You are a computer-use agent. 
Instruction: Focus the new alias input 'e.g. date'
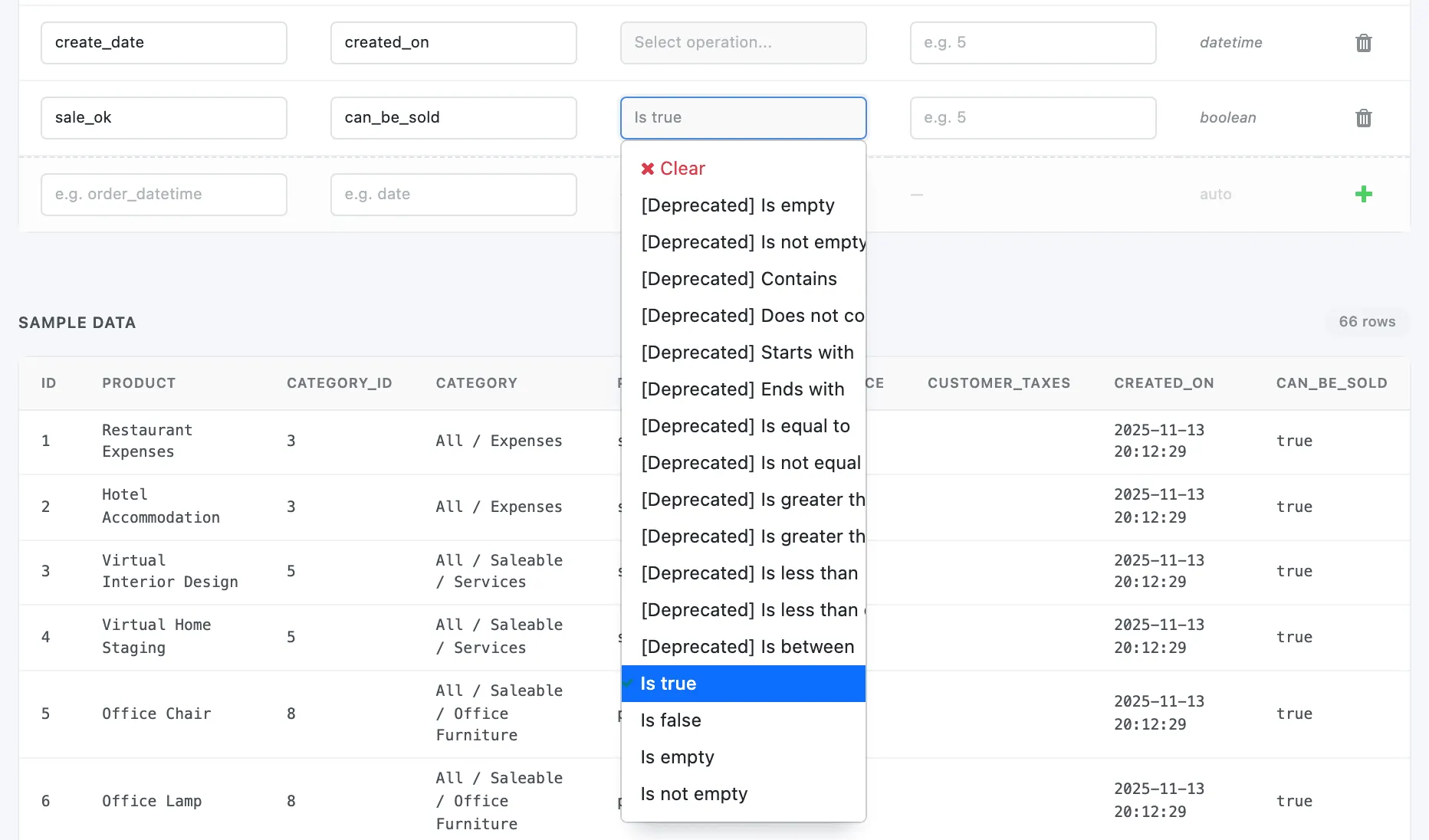pyautogui.click(x=453, y=195)
